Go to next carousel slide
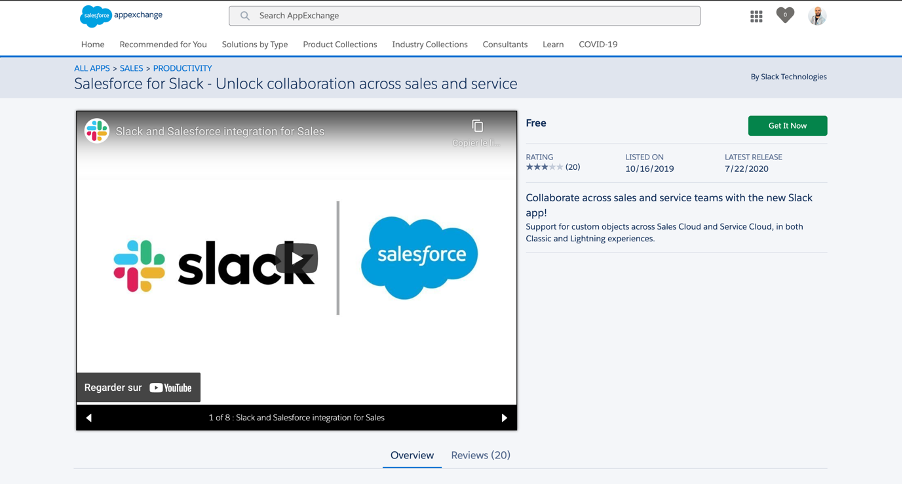This screenshot has width=902, height=484. (504, 418)
